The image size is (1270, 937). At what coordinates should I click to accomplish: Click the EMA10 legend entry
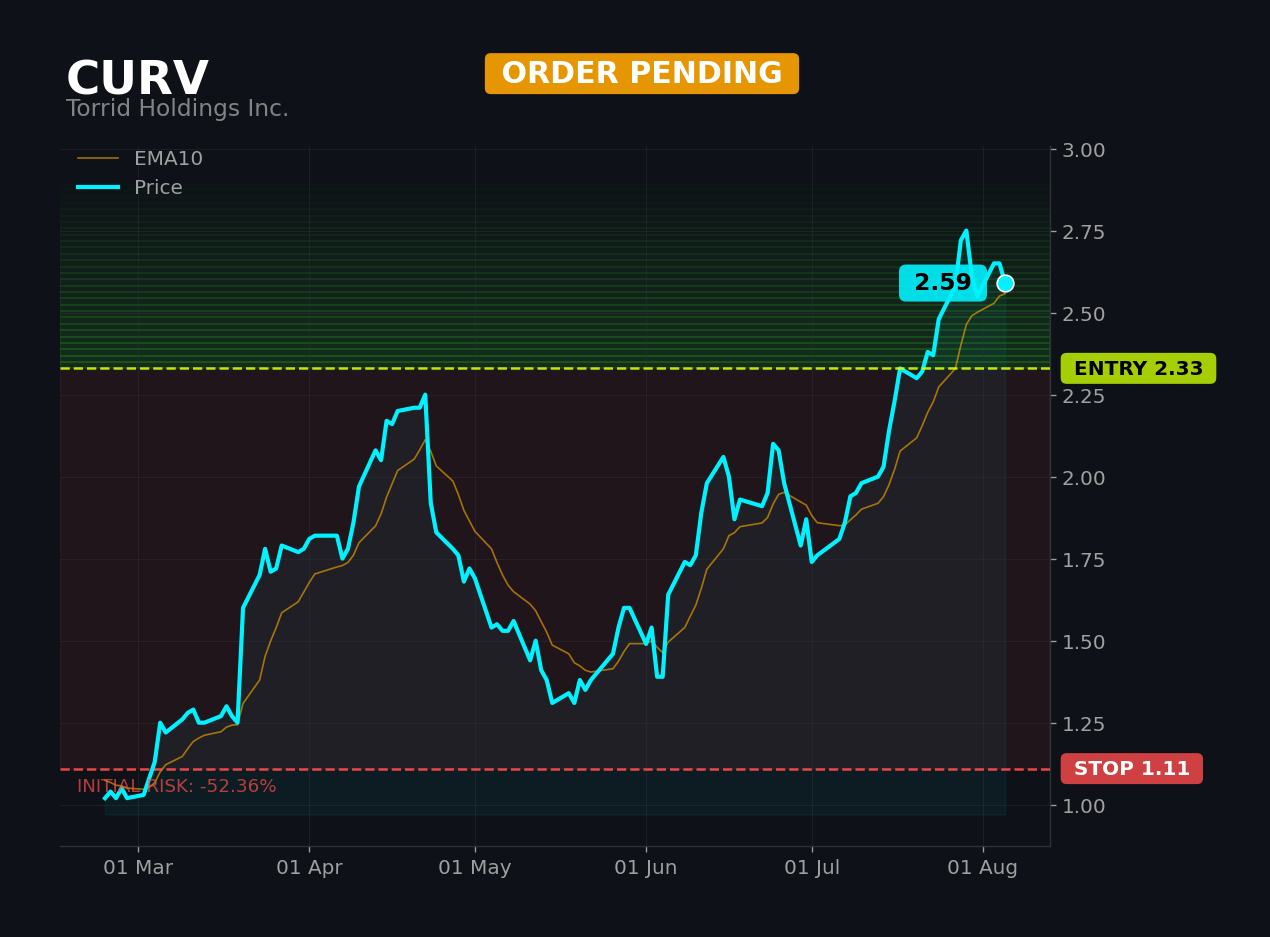pos(140,159)
